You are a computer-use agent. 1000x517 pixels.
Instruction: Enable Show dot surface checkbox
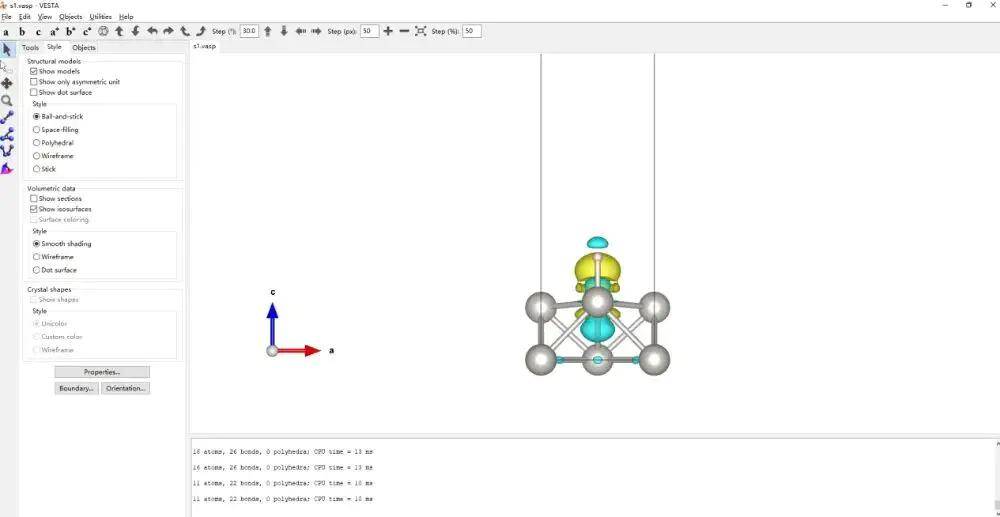[34, 92]
